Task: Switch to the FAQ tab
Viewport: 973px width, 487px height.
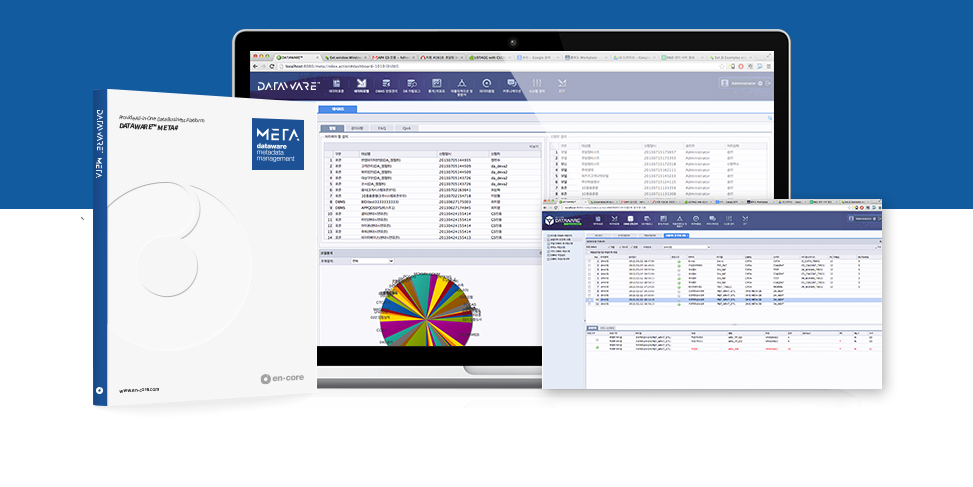Action: (382, 128)
